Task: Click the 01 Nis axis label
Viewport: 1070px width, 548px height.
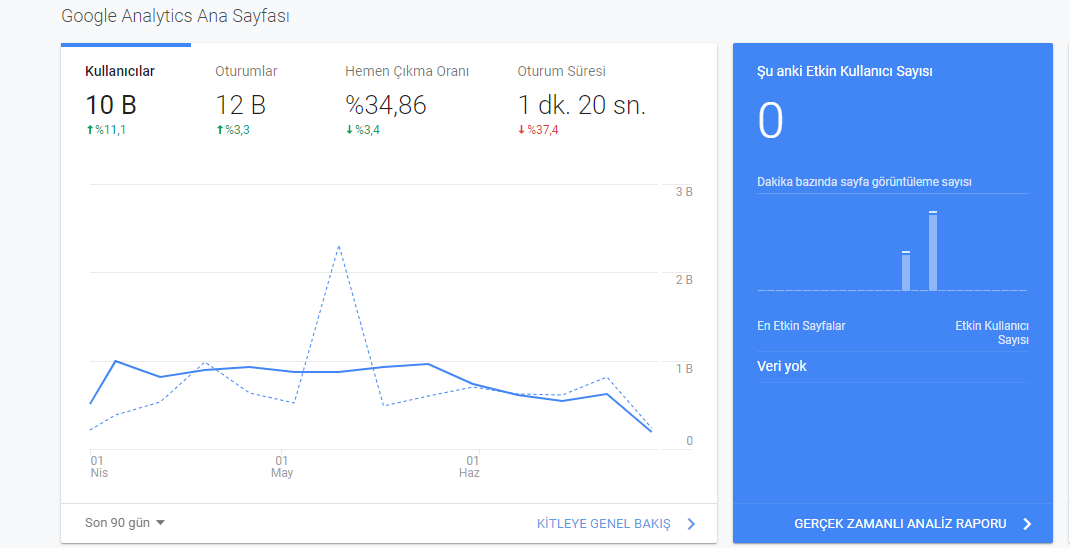Action: [x=99, y=467]
